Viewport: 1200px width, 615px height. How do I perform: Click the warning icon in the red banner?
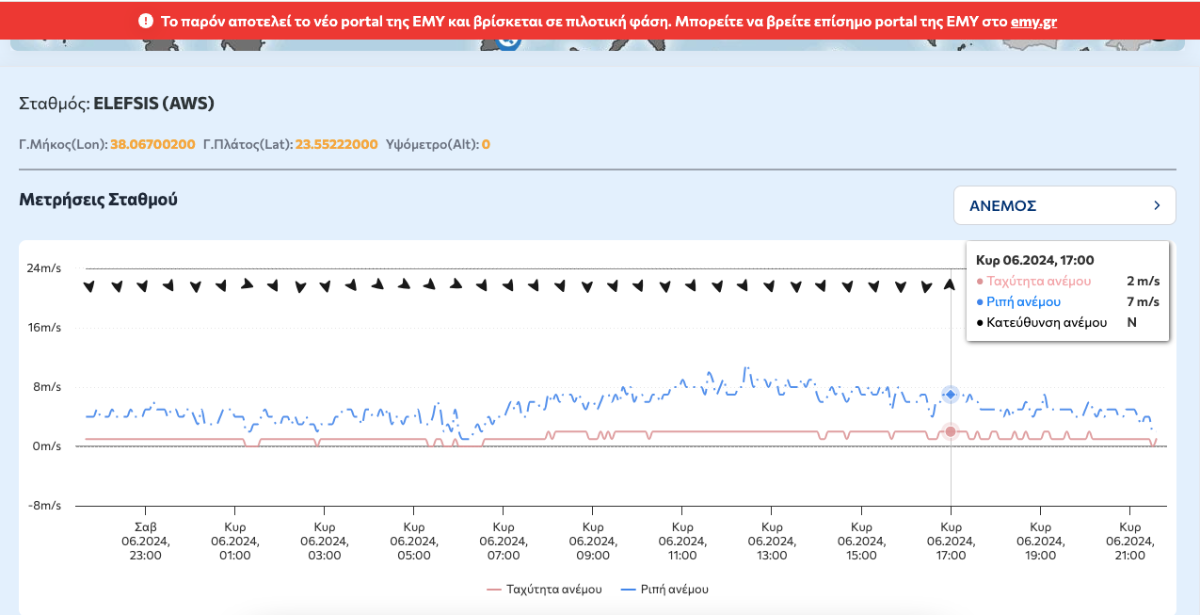click(146, 20)
